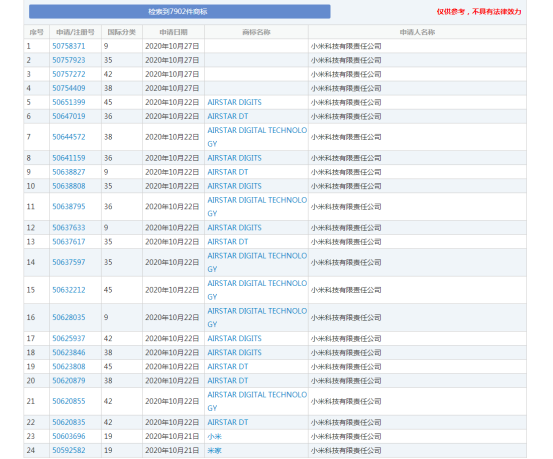Select date 2020年10月21日 in row 23
The width and height of the screenshot is (553, 459).
(172, 436)
